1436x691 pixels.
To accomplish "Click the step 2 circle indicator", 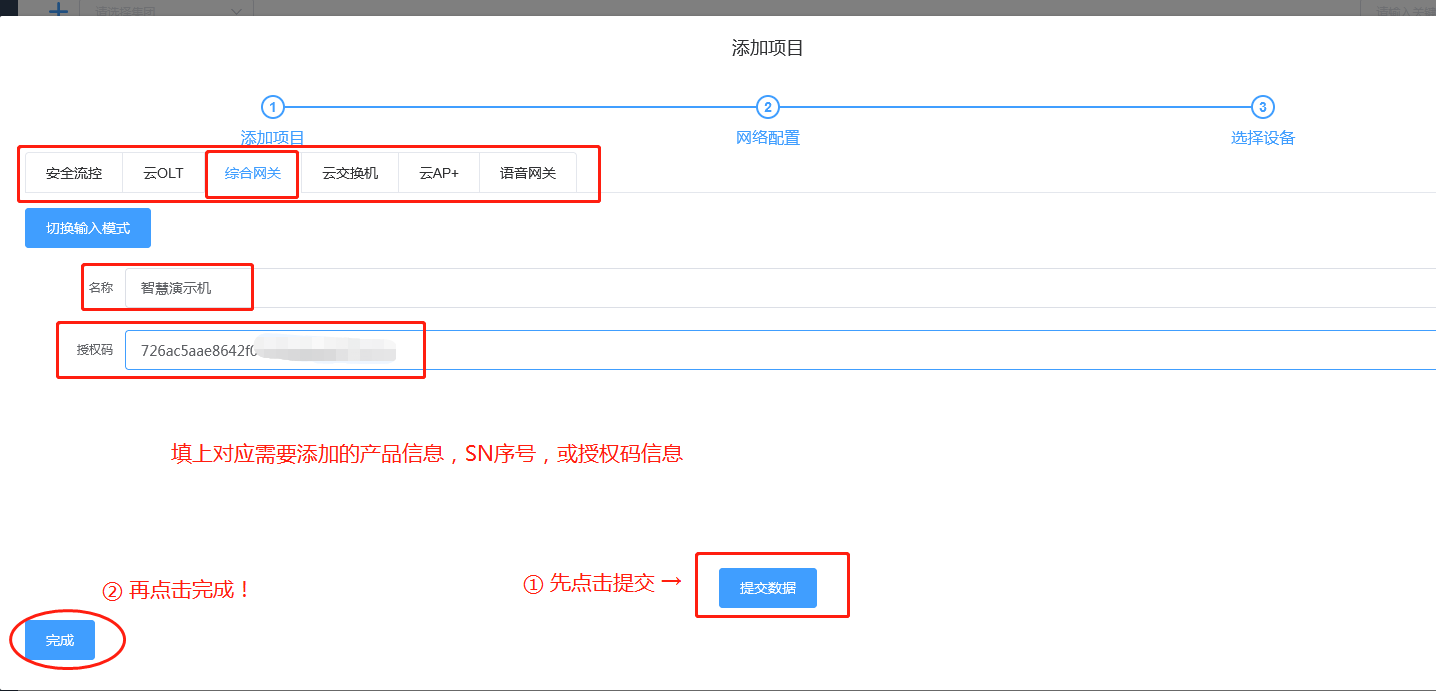I will click(x=767, y=107).
